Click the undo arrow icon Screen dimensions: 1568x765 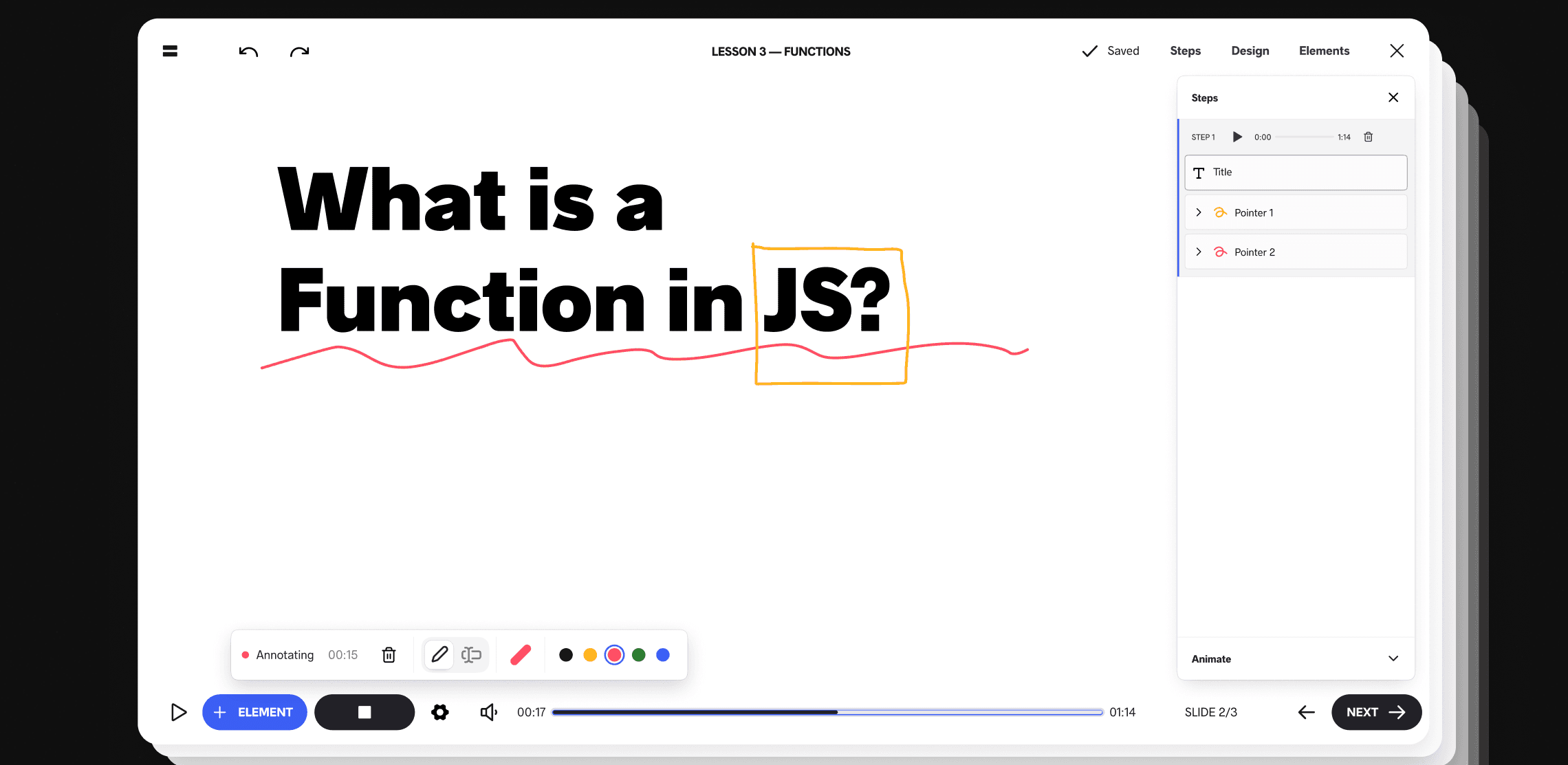(x=248, y=52)
